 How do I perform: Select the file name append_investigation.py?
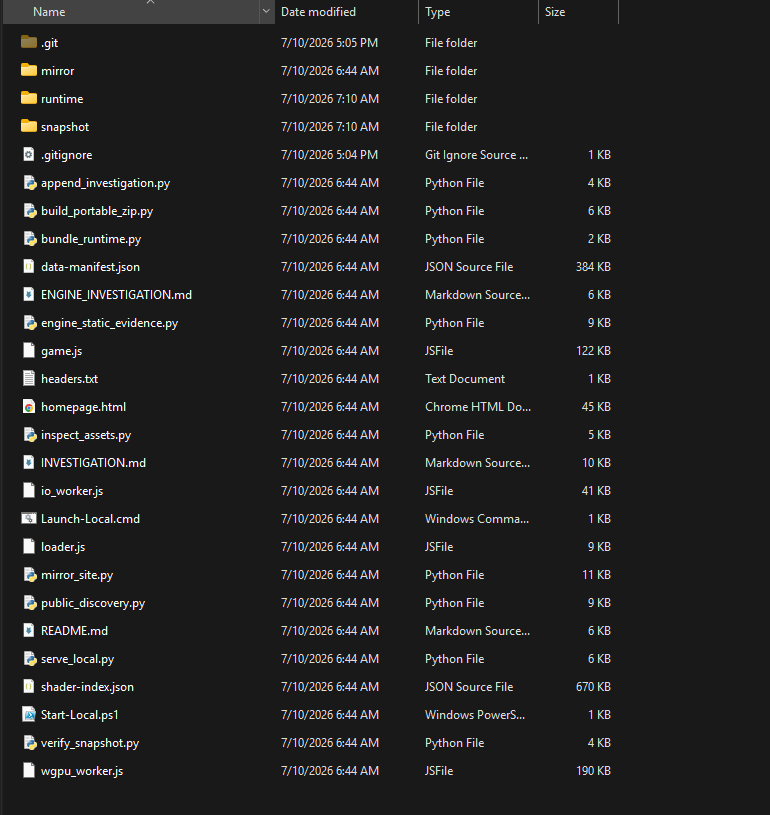click(x=106, y=183)
